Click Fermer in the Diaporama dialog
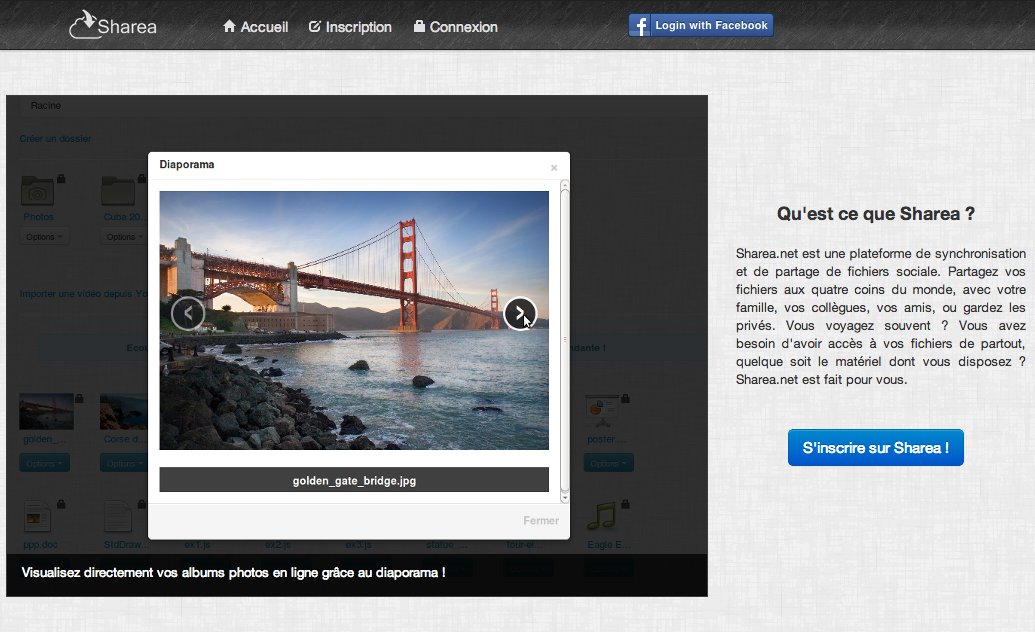Image resolution: width=1035 pixels, height=632 pixels. (541, 520)
